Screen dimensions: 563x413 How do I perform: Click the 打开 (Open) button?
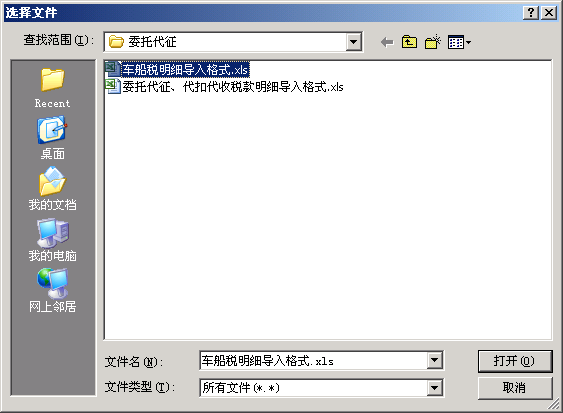515,361
